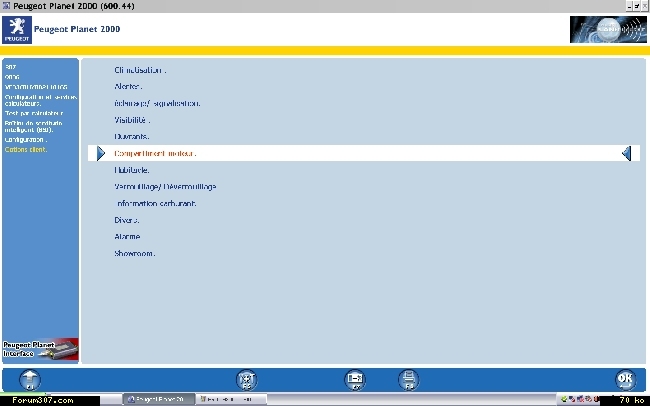Select the Ouvrants entry
650x406 pixels.
(x=131, y=136)
